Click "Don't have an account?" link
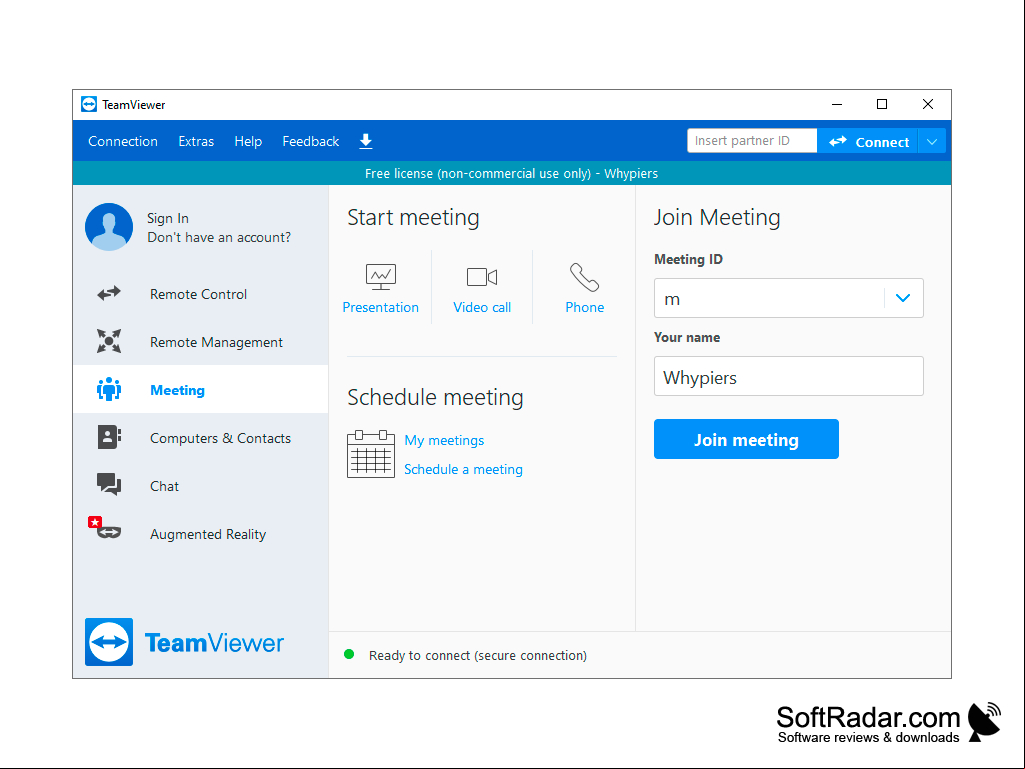 [219, 237]
